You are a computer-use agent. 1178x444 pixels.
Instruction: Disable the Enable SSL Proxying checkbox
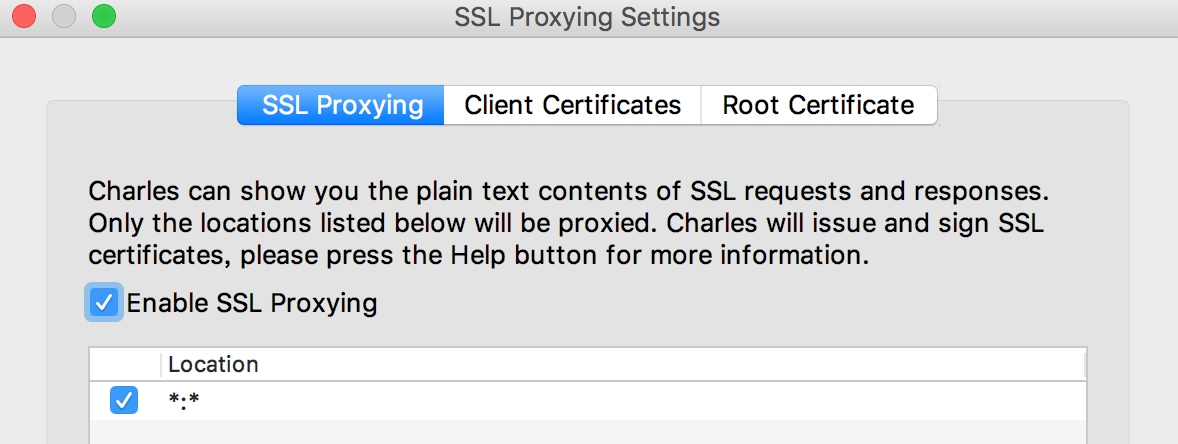[104, 303]
